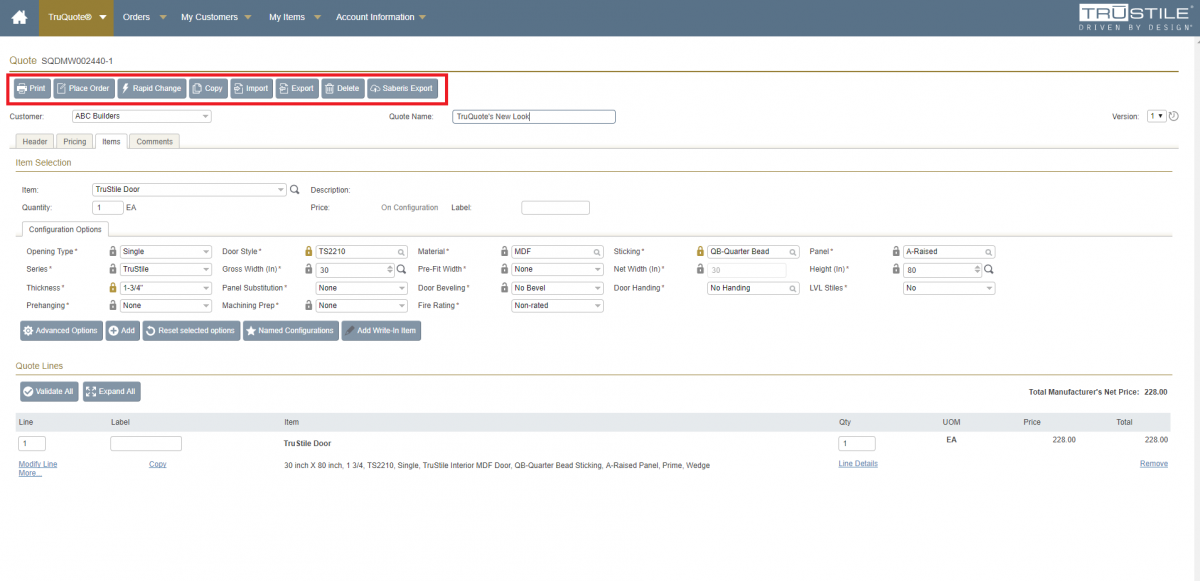Click the search magnifier beside Item field

coord(295,189)
